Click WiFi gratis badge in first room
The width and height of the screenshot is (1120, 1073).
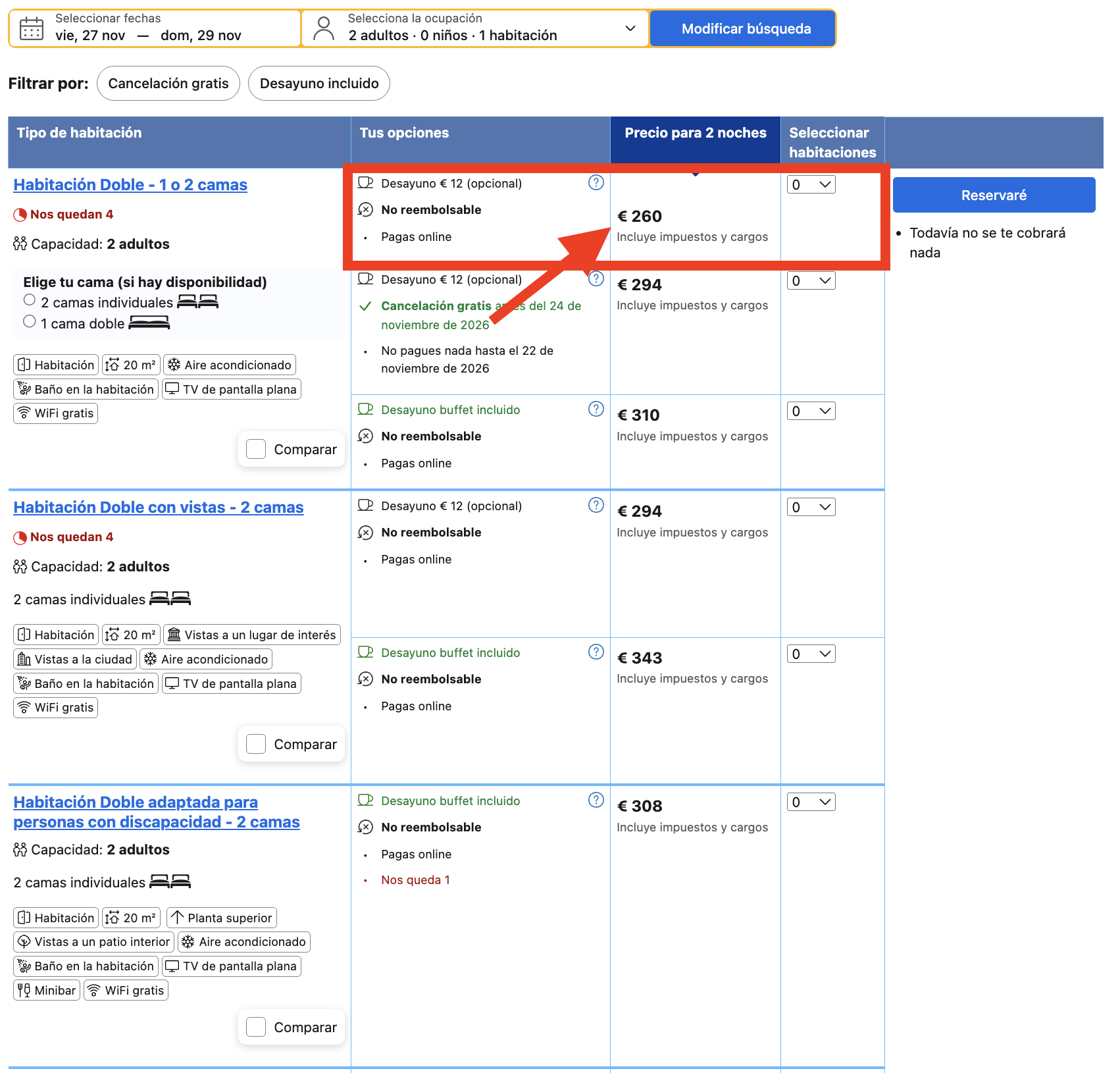56,413
